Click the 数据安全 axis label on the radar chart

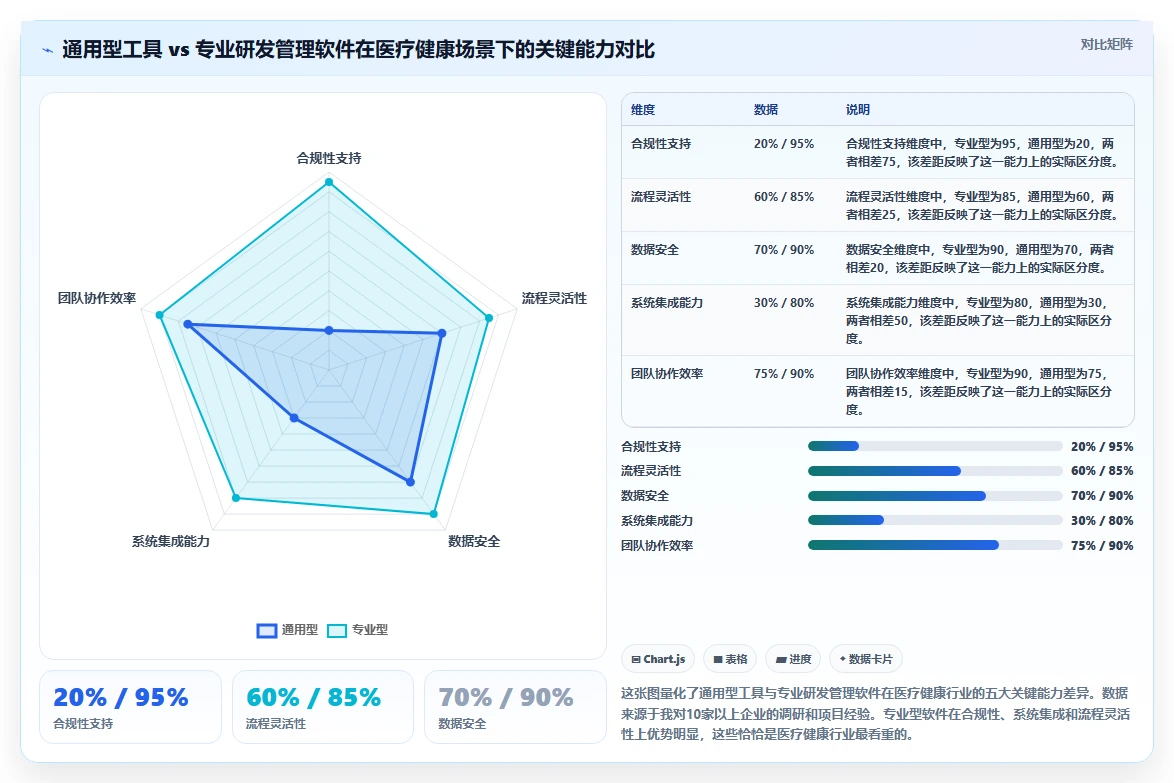click(474, 541)
